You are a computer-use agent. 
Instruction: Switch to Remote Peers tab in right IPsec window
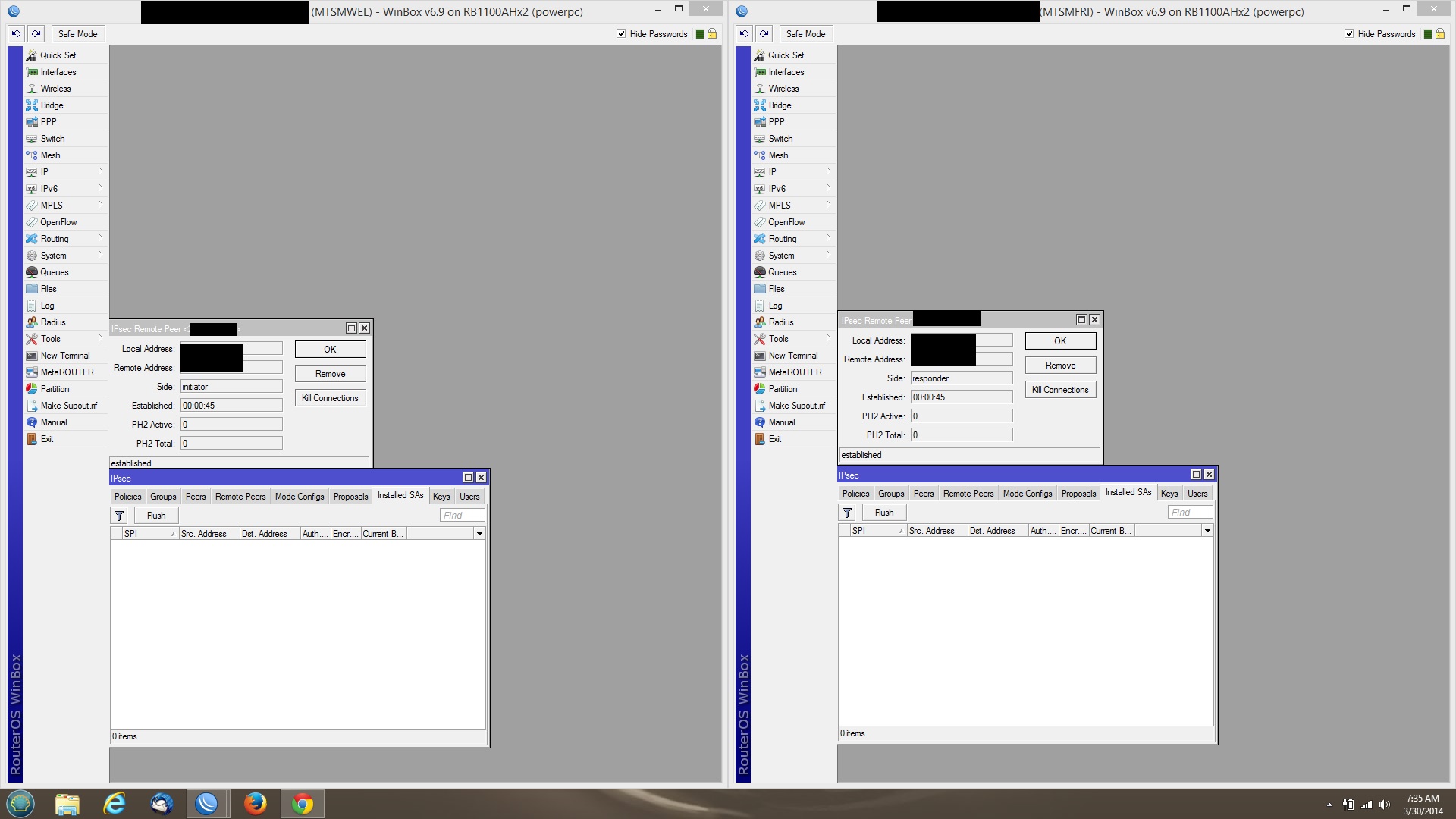tap(968, 494)
